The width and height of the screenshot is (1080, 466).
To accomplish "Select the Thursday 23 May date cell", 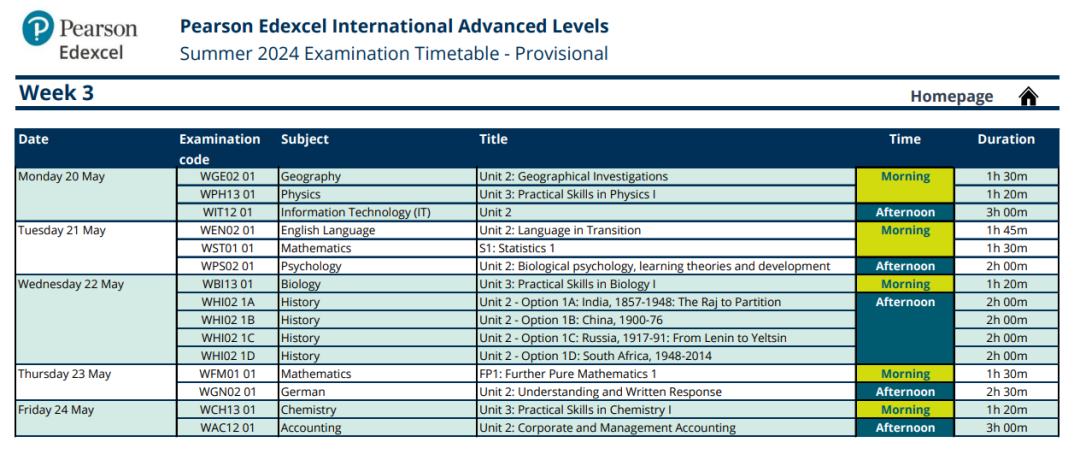I will (96, 383).
